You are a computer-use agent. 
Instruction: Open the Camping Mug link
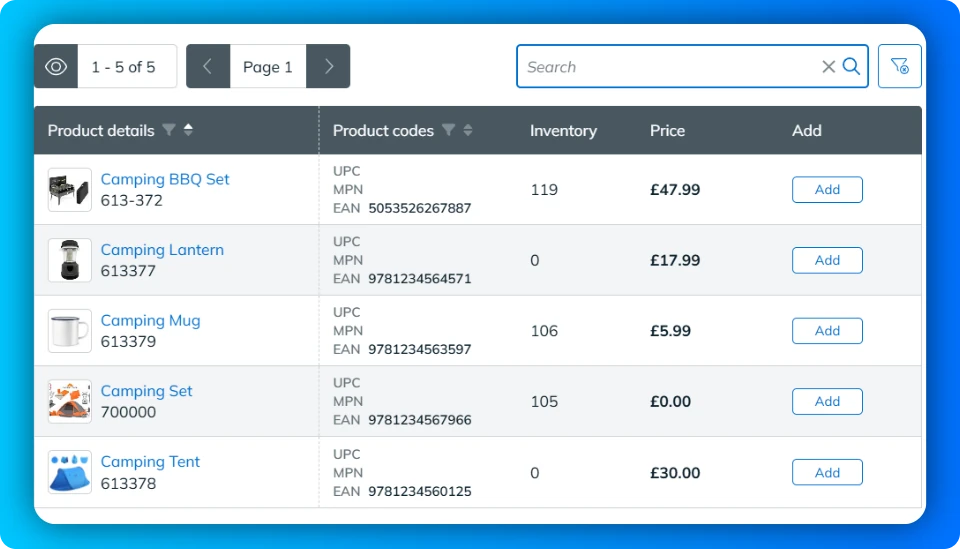(x=151, y=320)
